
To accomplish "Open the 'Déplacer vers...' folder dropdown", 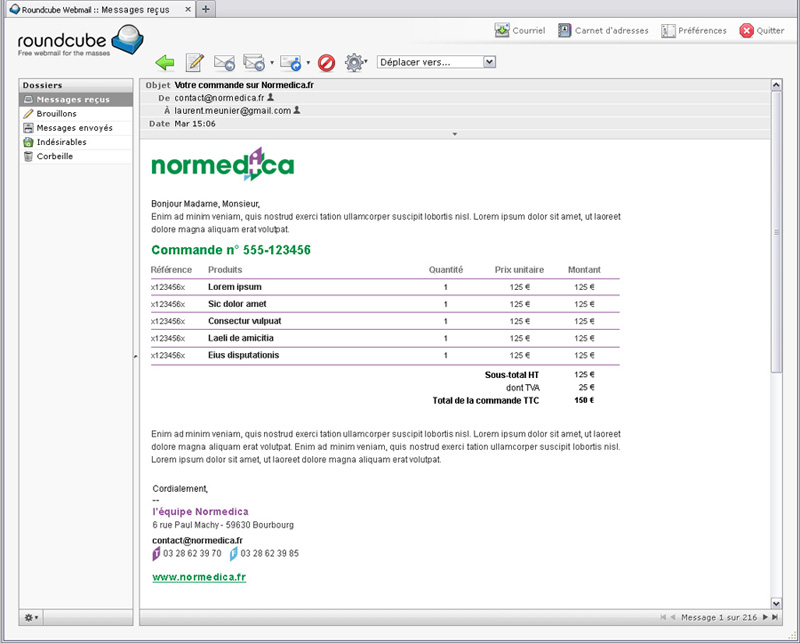I will click(436, 62).
